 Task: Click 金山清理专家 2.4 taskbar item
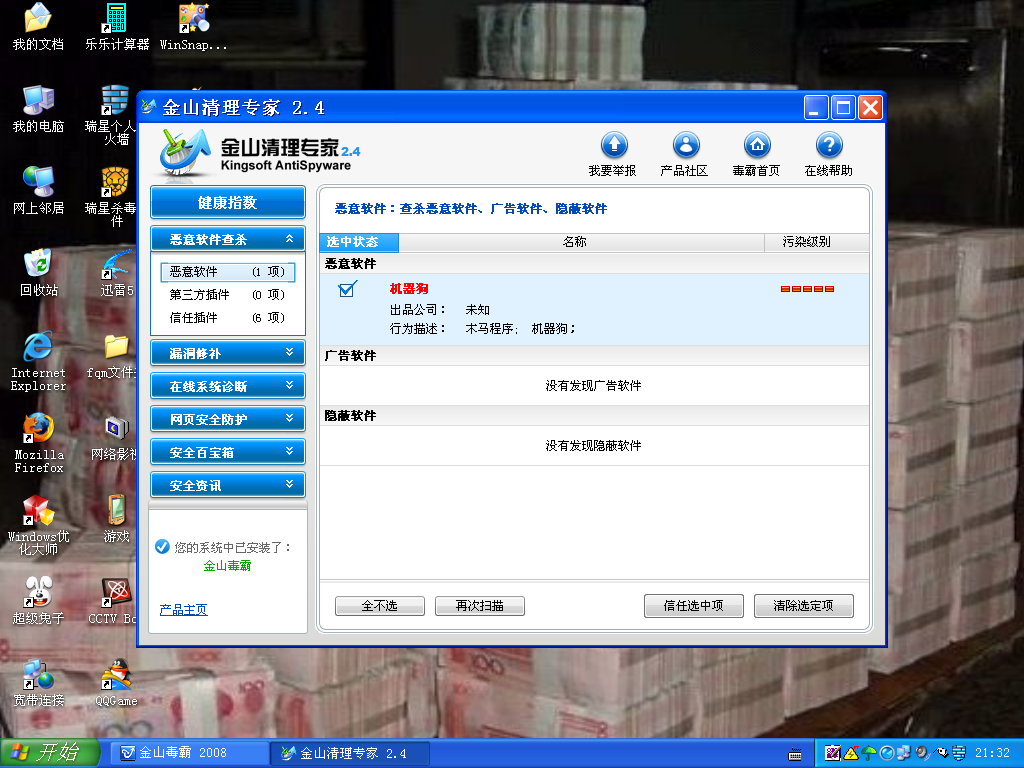click(351, 753)
